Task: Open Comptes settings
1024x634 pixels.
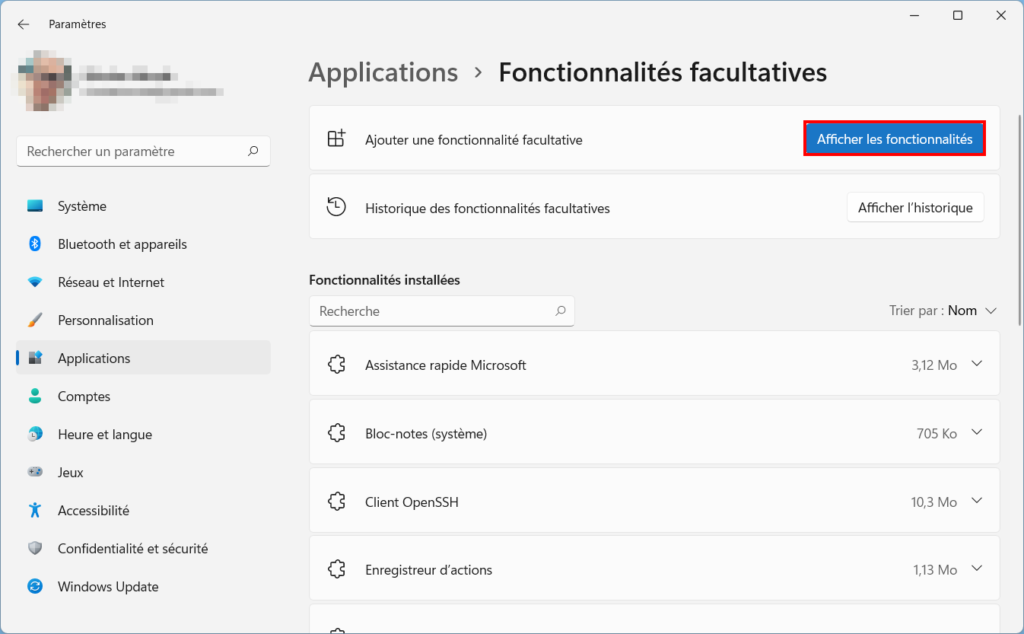Action: point(143,396)
